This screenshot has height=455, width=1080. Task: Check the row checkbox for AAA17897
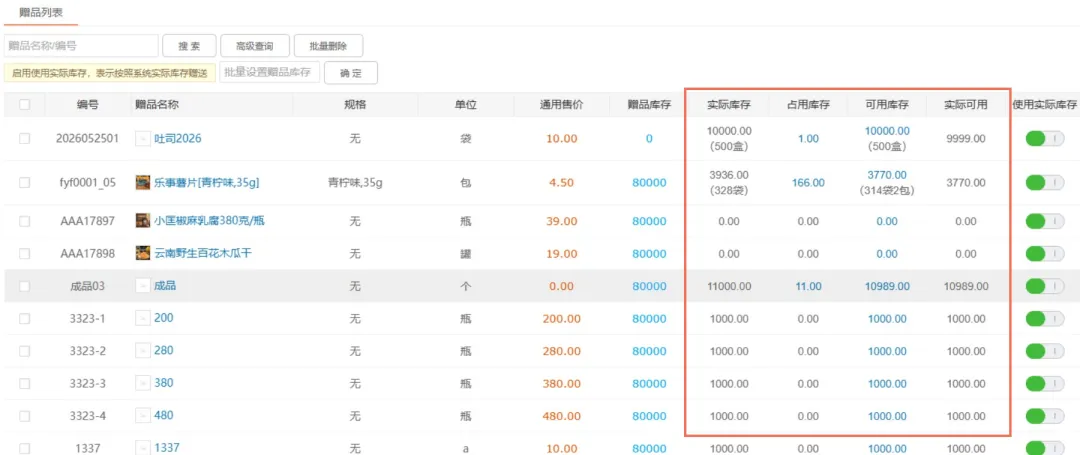(25, 221)
